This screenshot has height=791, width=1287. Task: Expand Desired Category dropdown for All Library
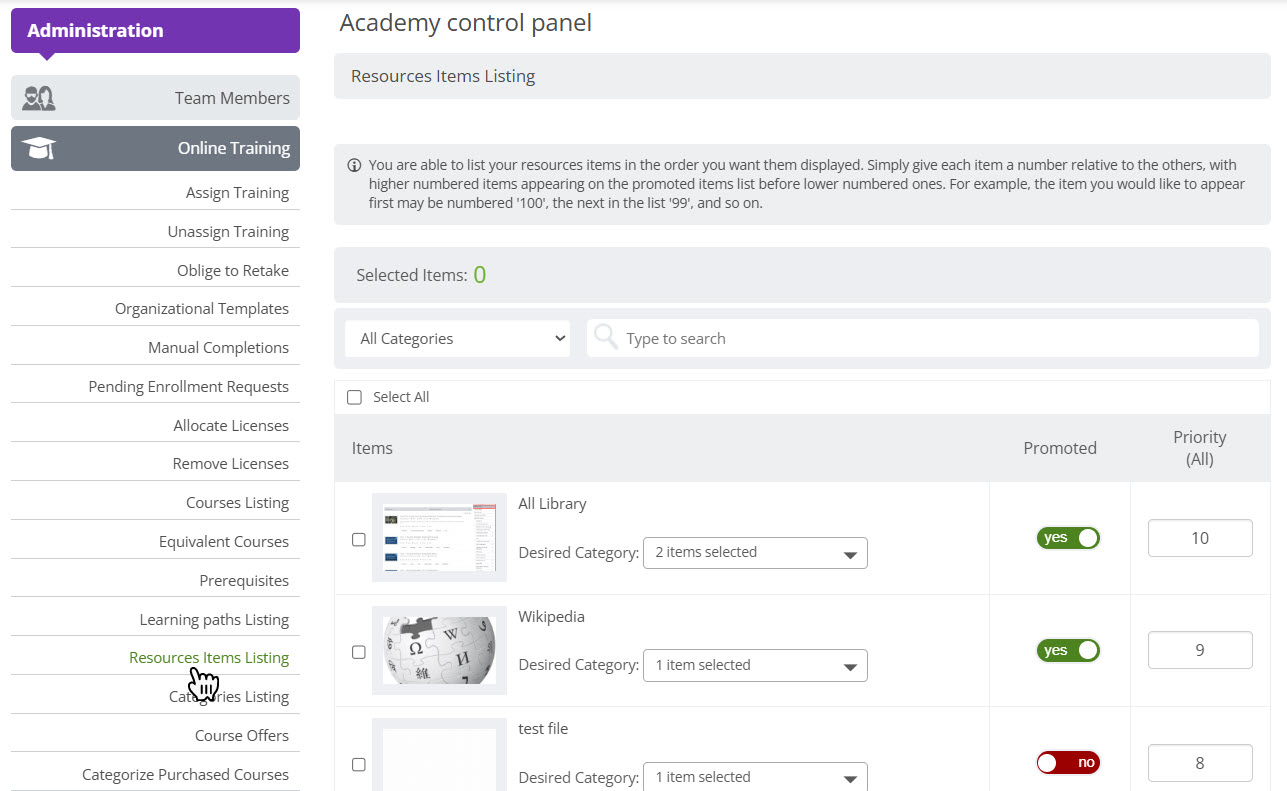pyautogui.click(x=755, y=553)
